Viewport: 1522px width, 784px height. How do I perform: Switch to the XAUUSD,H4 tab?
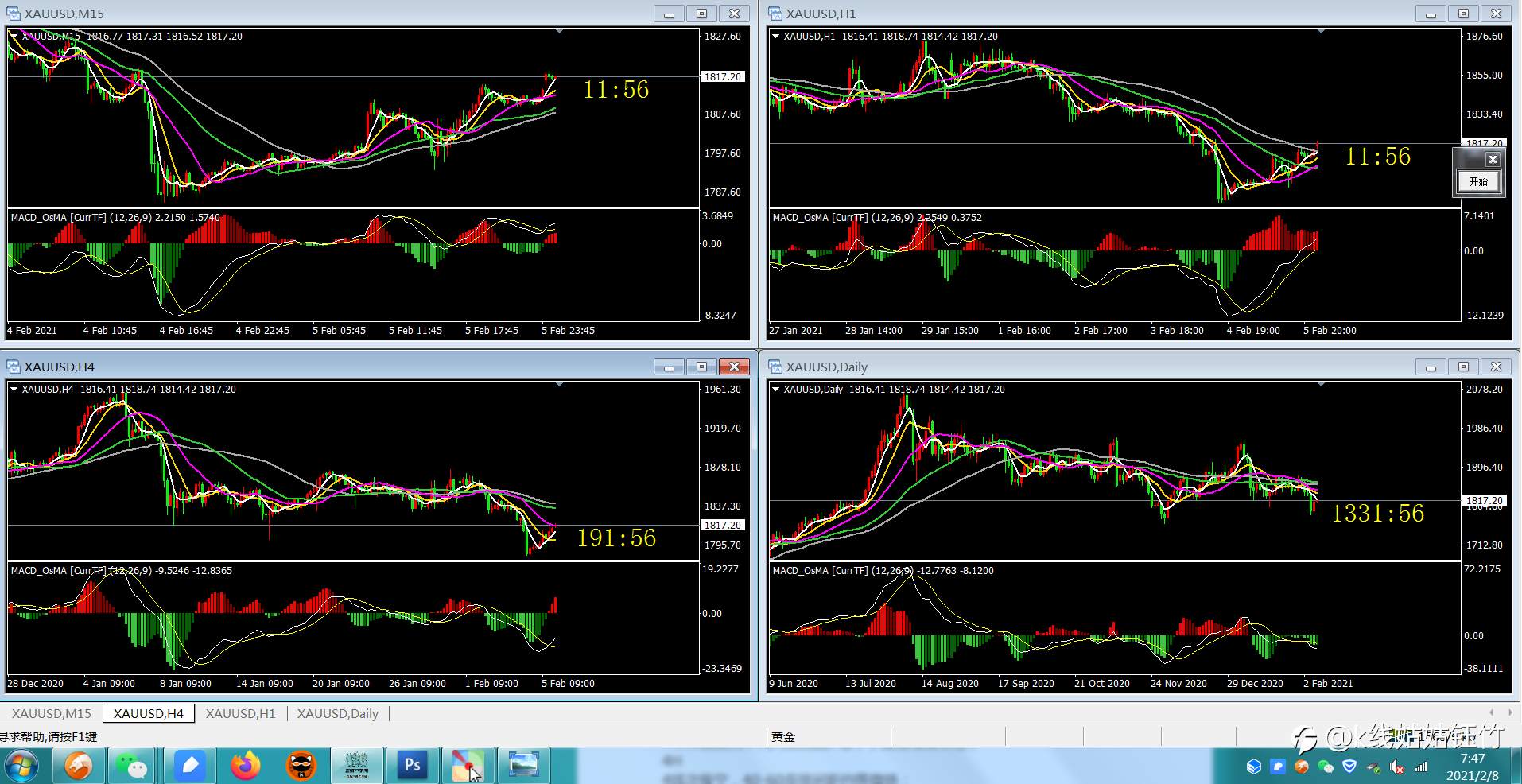coord(149,713)
